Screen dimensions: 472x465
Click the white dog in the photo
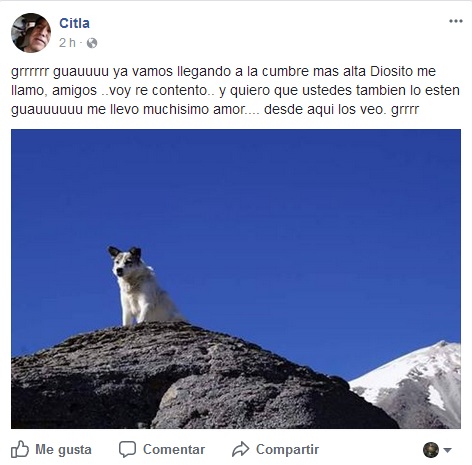[x=142, y=286]
